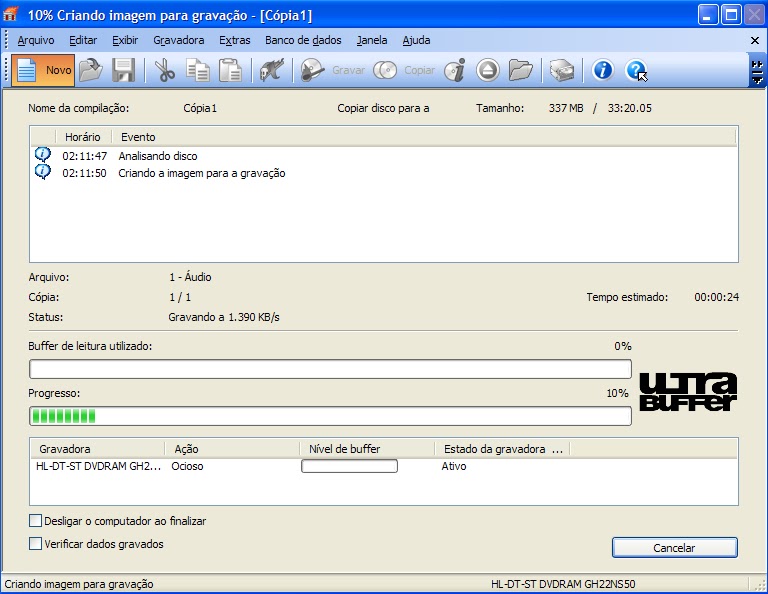Click the Estado da gravadora column header
Image resolution: width=768 pixels, height=594 pixels.
(503, 449)
